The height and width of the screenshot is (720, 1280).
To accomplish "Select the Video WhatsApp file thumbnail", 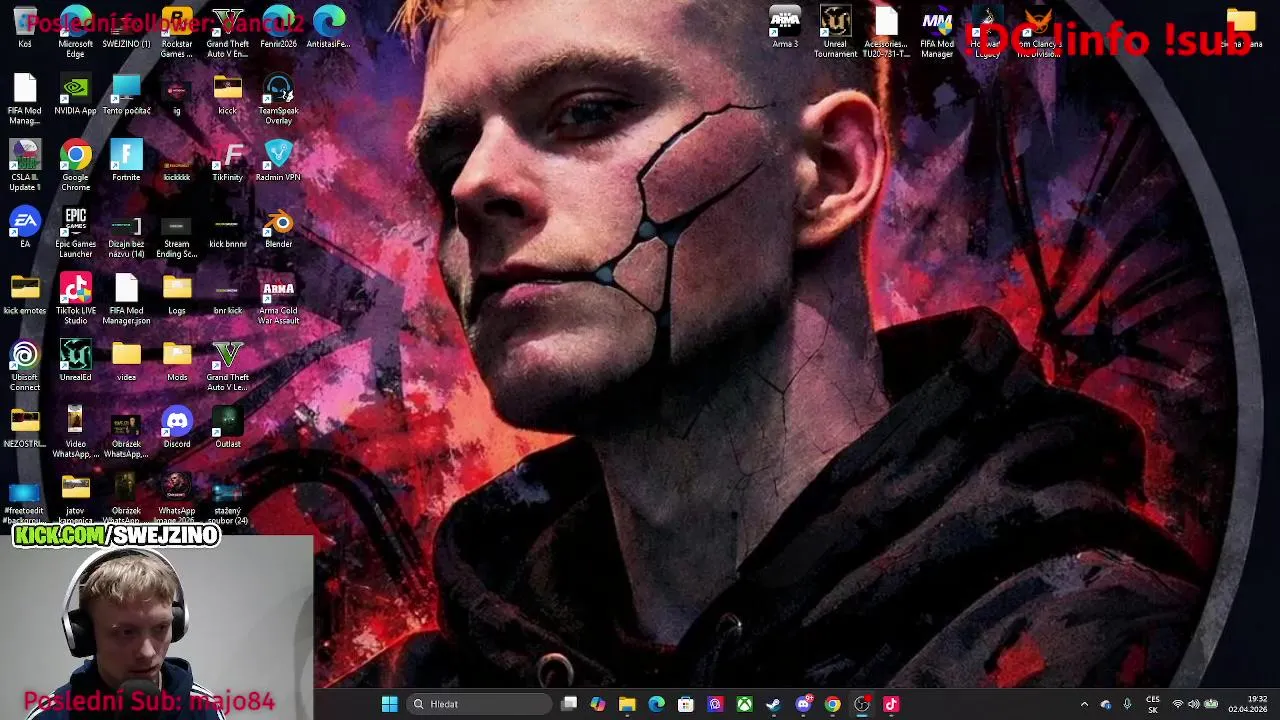I will click(x=75, y=433).
